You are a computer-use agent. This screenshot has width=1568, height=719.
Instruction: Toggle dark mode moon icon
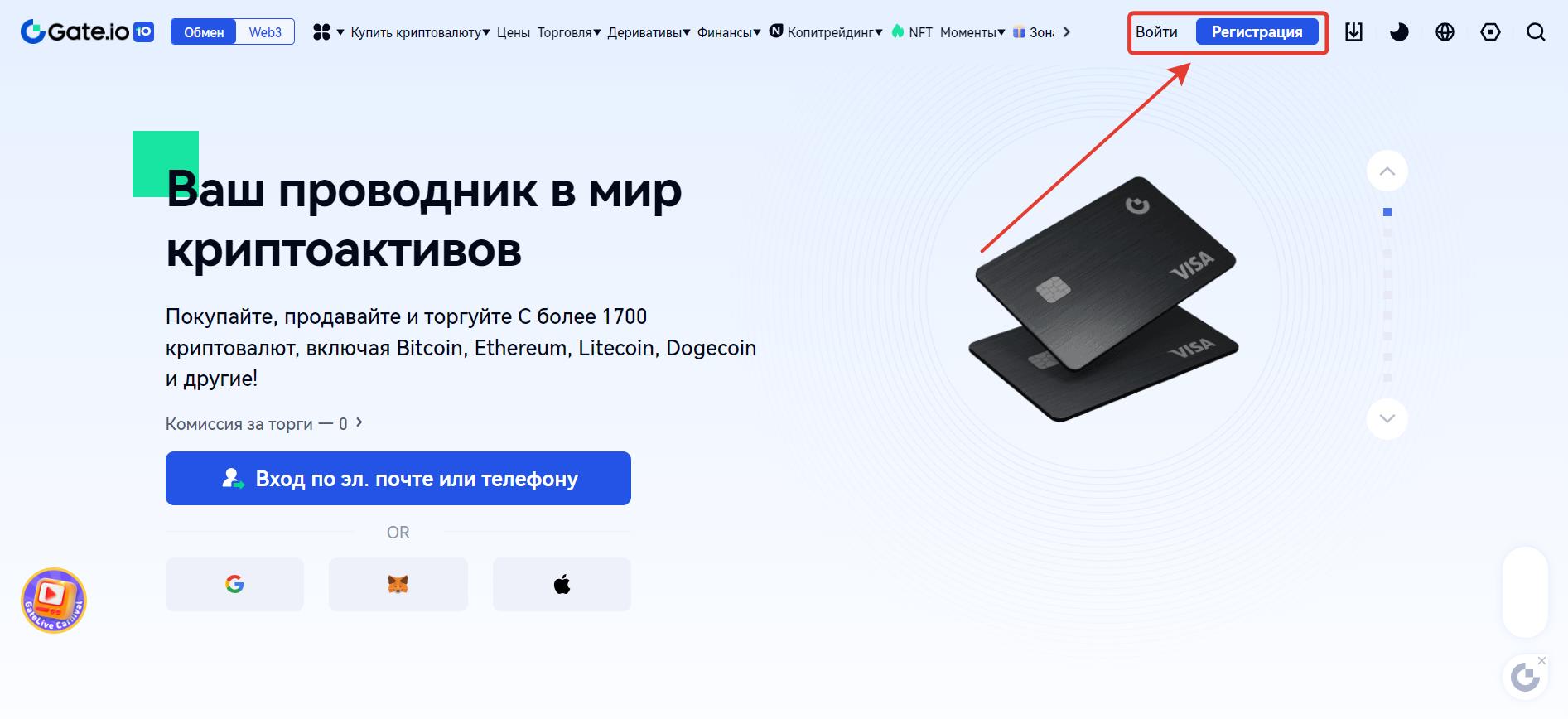1399,32
